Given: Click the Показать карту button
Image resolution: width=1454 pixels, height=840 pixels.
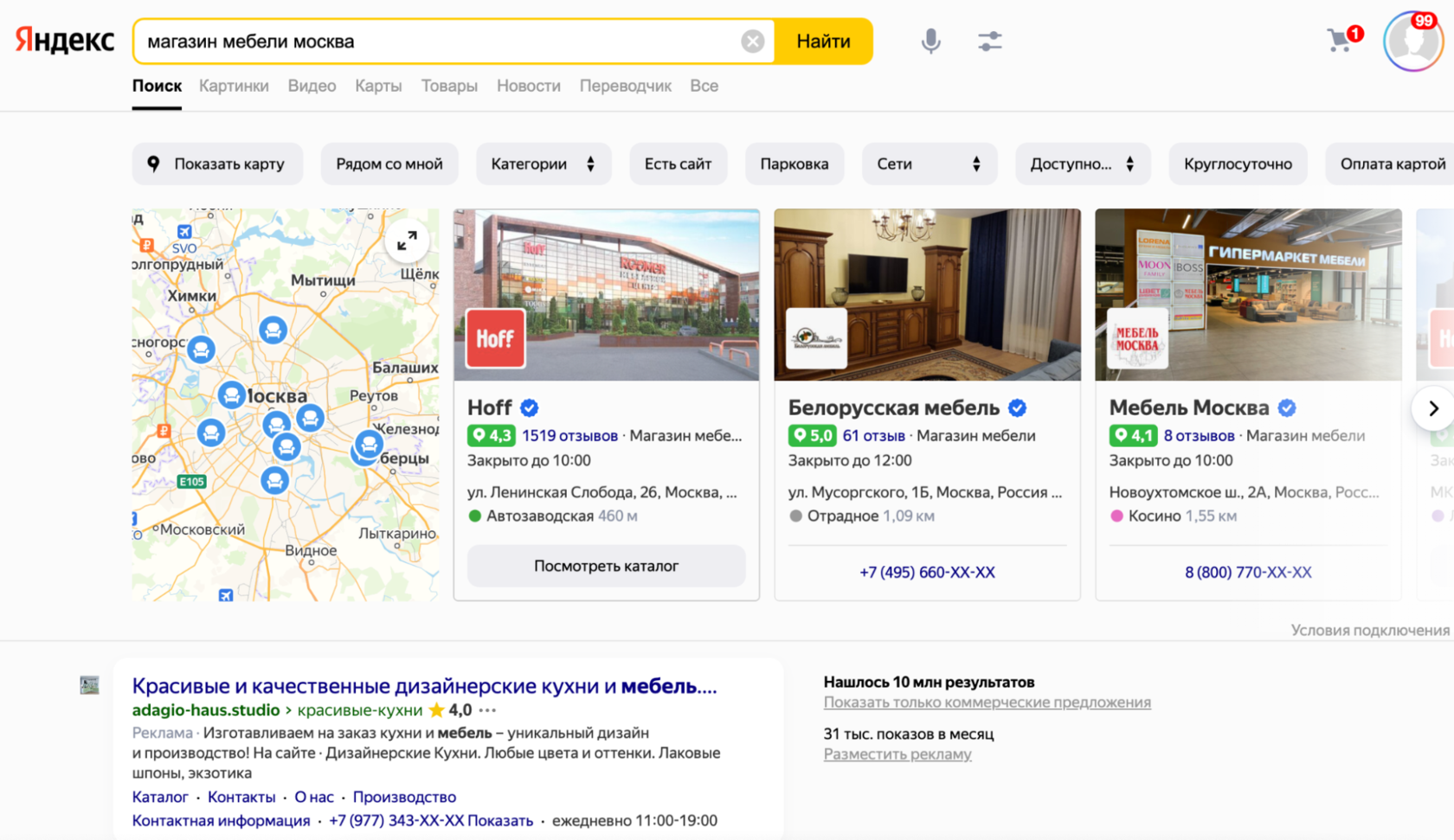Looking at the screenshot, I should tap(217, 164).
